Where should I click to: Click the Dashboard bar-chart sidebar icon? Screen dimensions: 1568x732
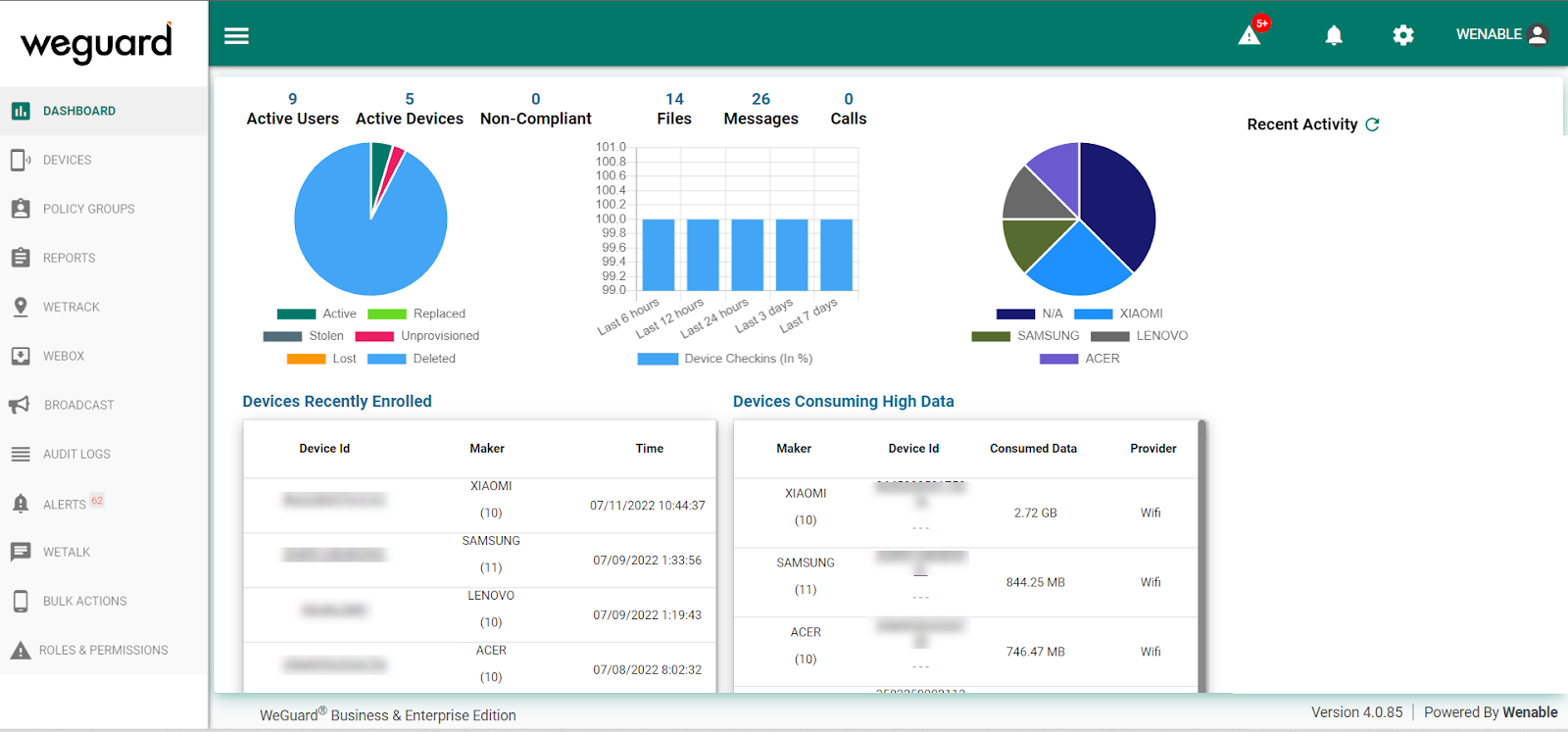[x=21, y=111]
